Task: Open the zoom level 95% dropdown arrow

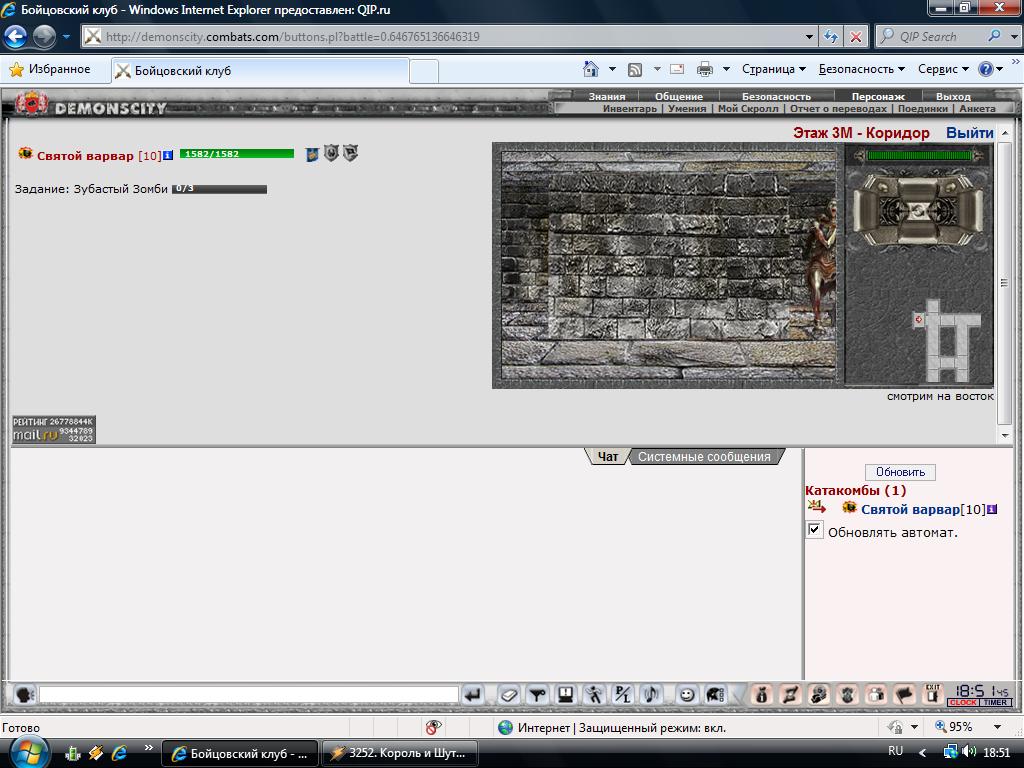Action: (997, 727)
